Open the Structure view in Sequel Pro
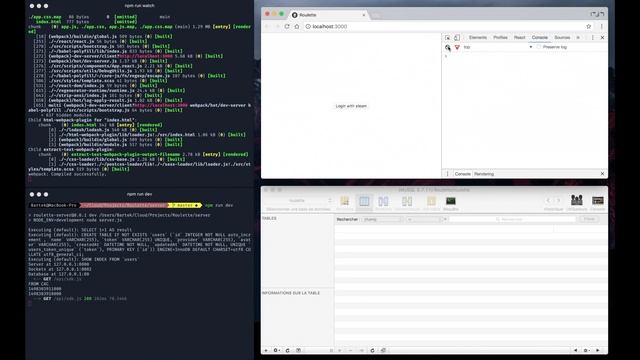This screenshot has width=640, height=360. click(344, 202)
